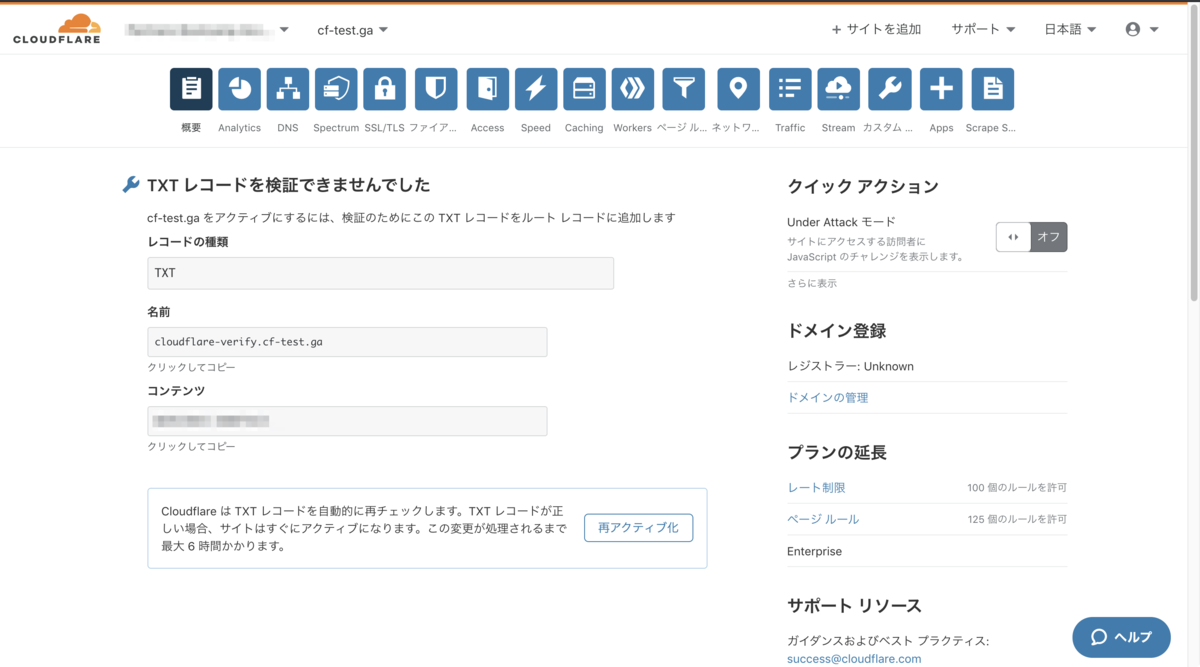Open the SSL/TLS padlock icon
This screenshot has width=1200, height=667.
click(x=385, y=89)
